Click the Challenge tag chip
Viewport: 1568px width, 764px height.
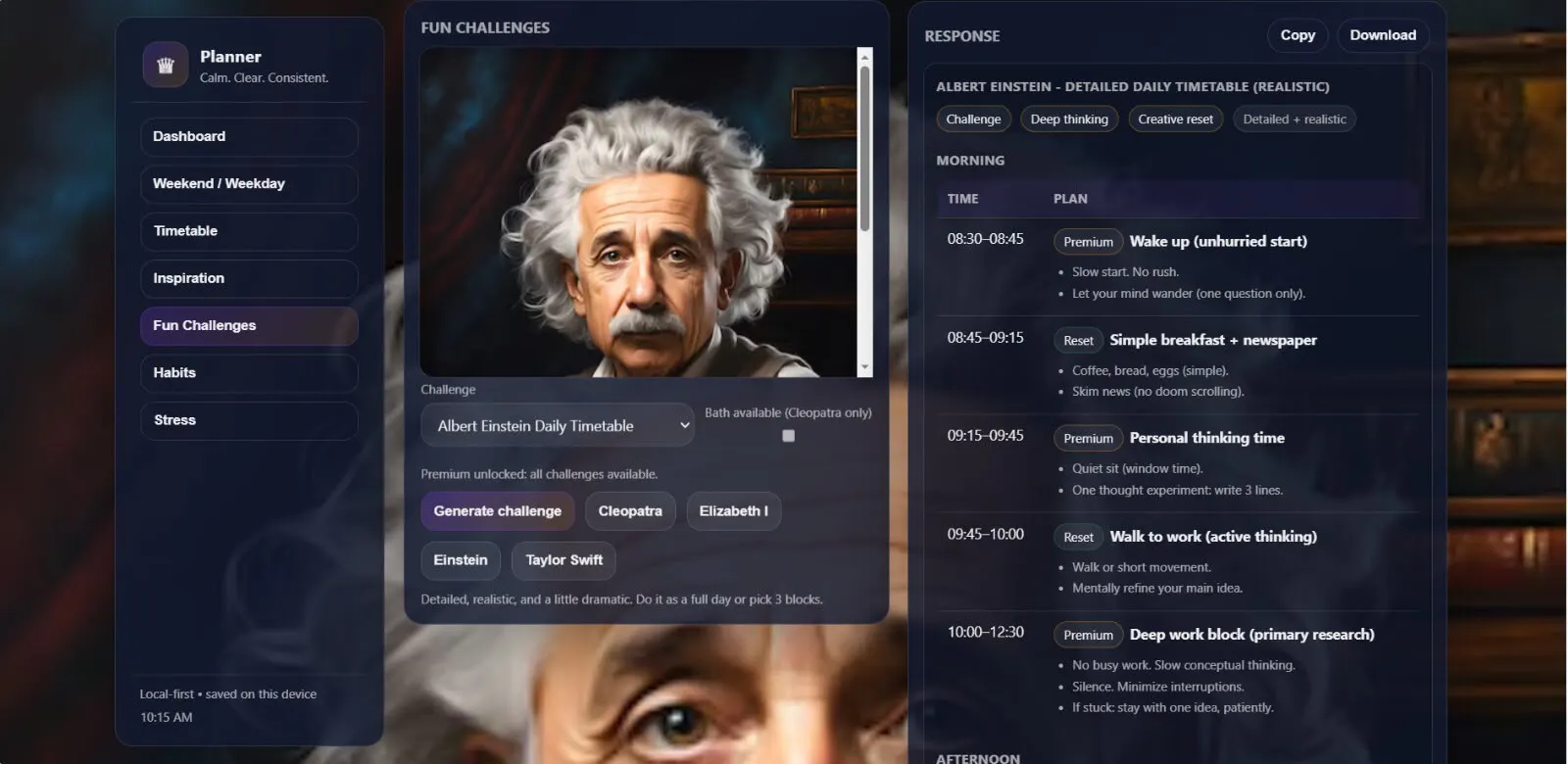(x=973, y=119)
